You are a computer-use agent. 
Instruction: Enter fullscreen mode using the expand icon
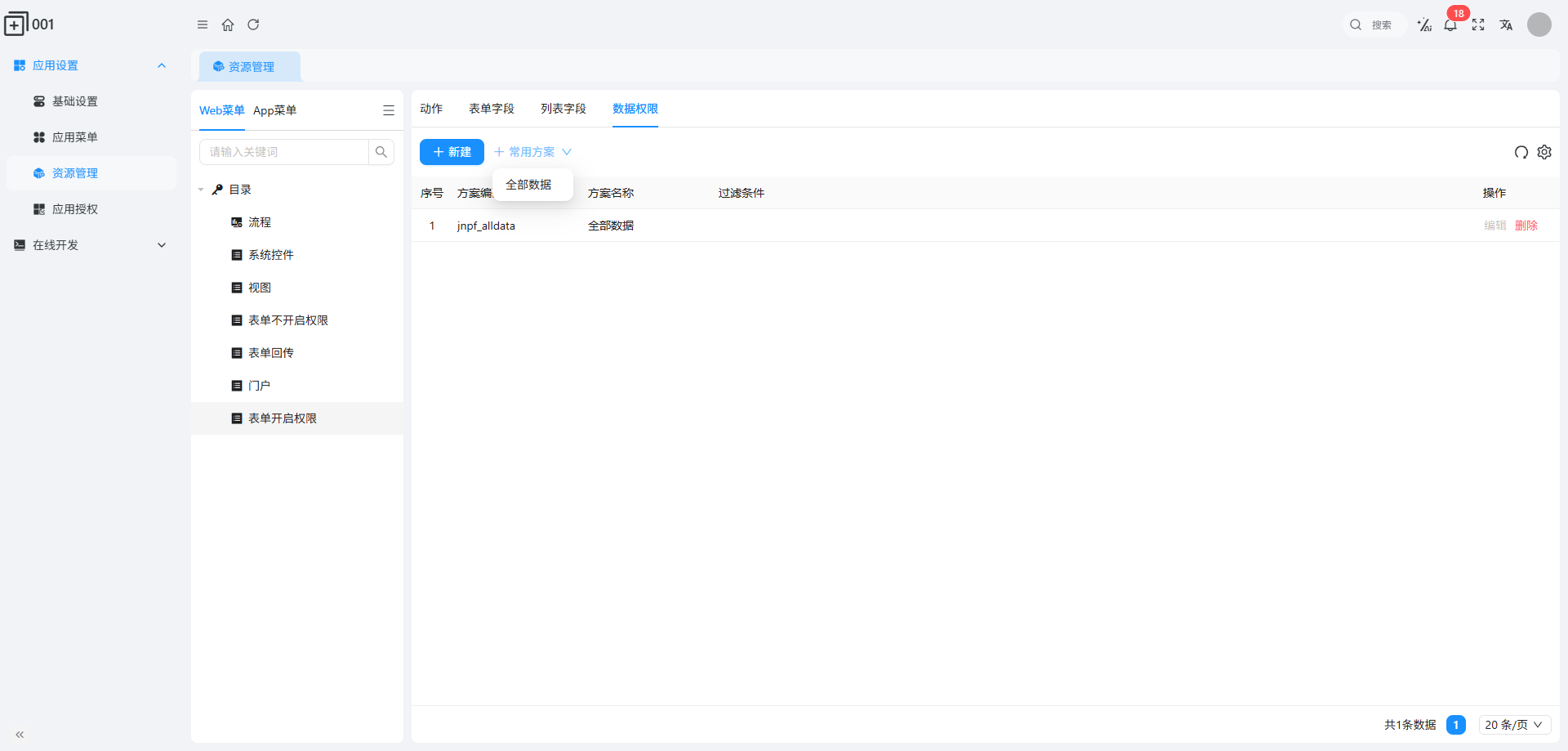[1478, 25]
